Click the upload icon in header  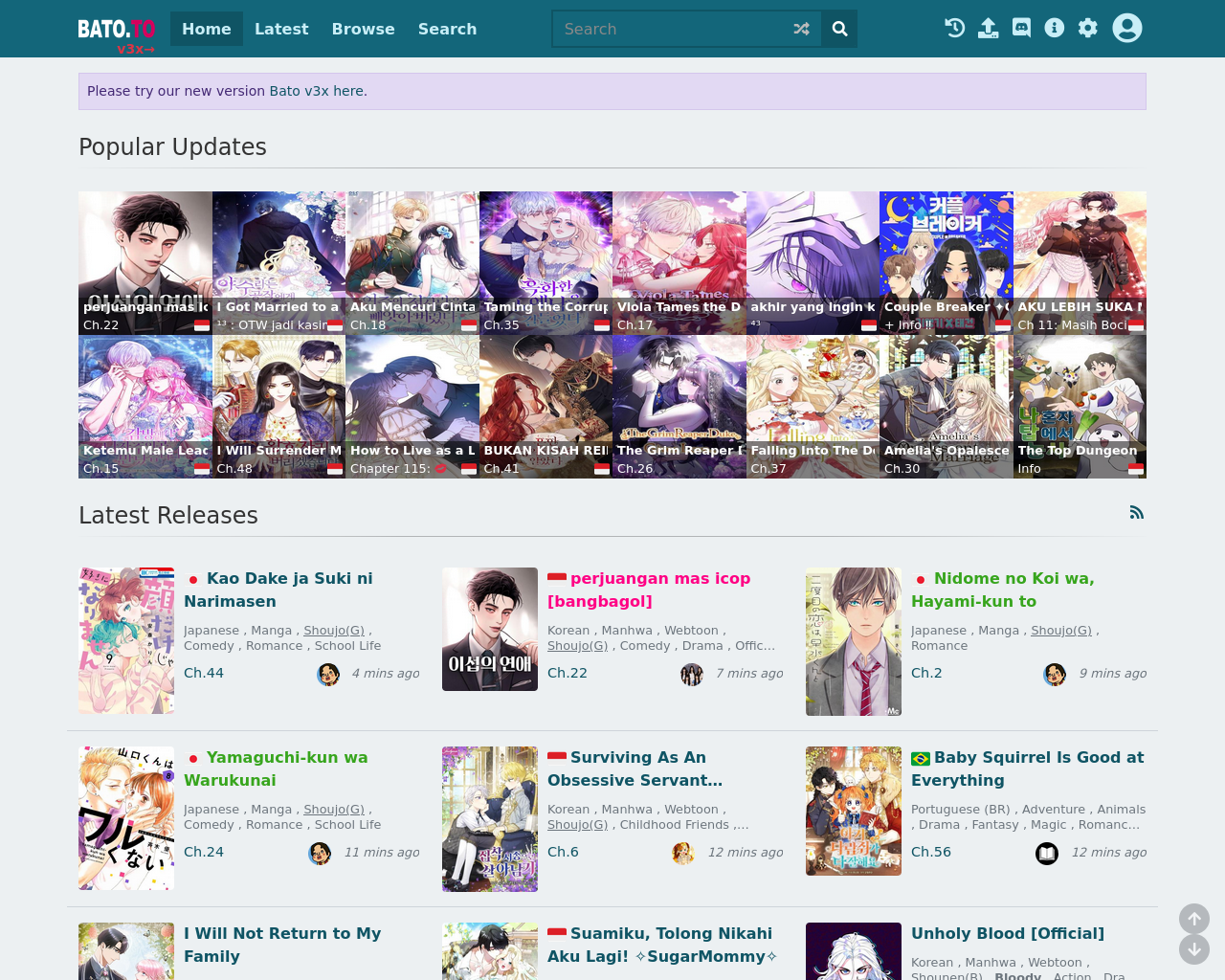pos(988,28)
